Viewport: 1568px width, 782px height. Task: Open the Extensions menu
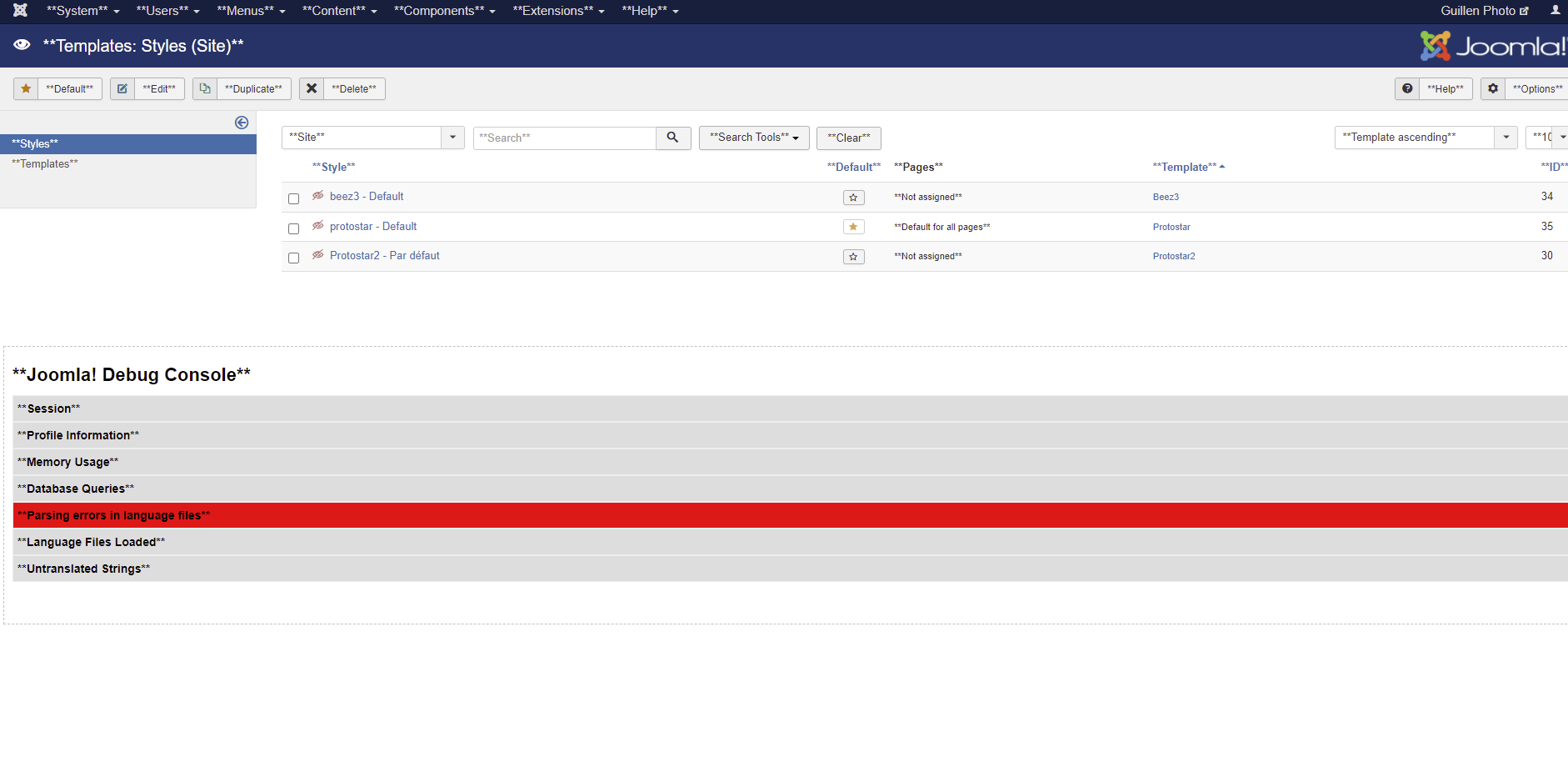pos(557,11)
